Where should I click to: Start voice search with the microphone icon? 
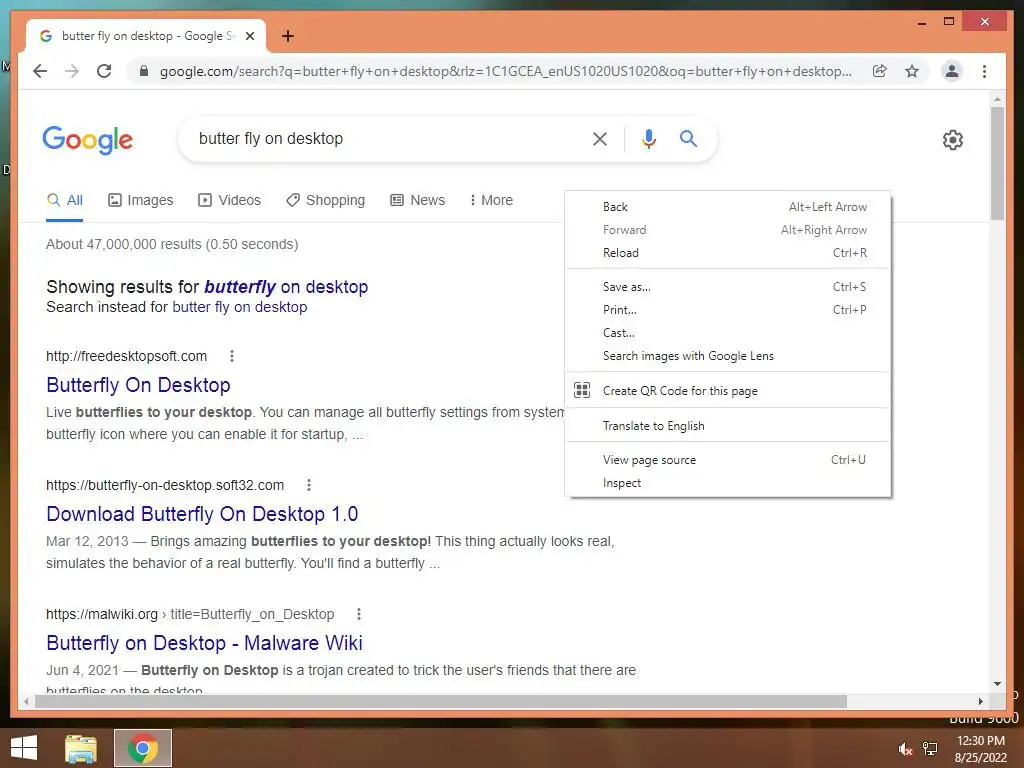tap(648, 138)
